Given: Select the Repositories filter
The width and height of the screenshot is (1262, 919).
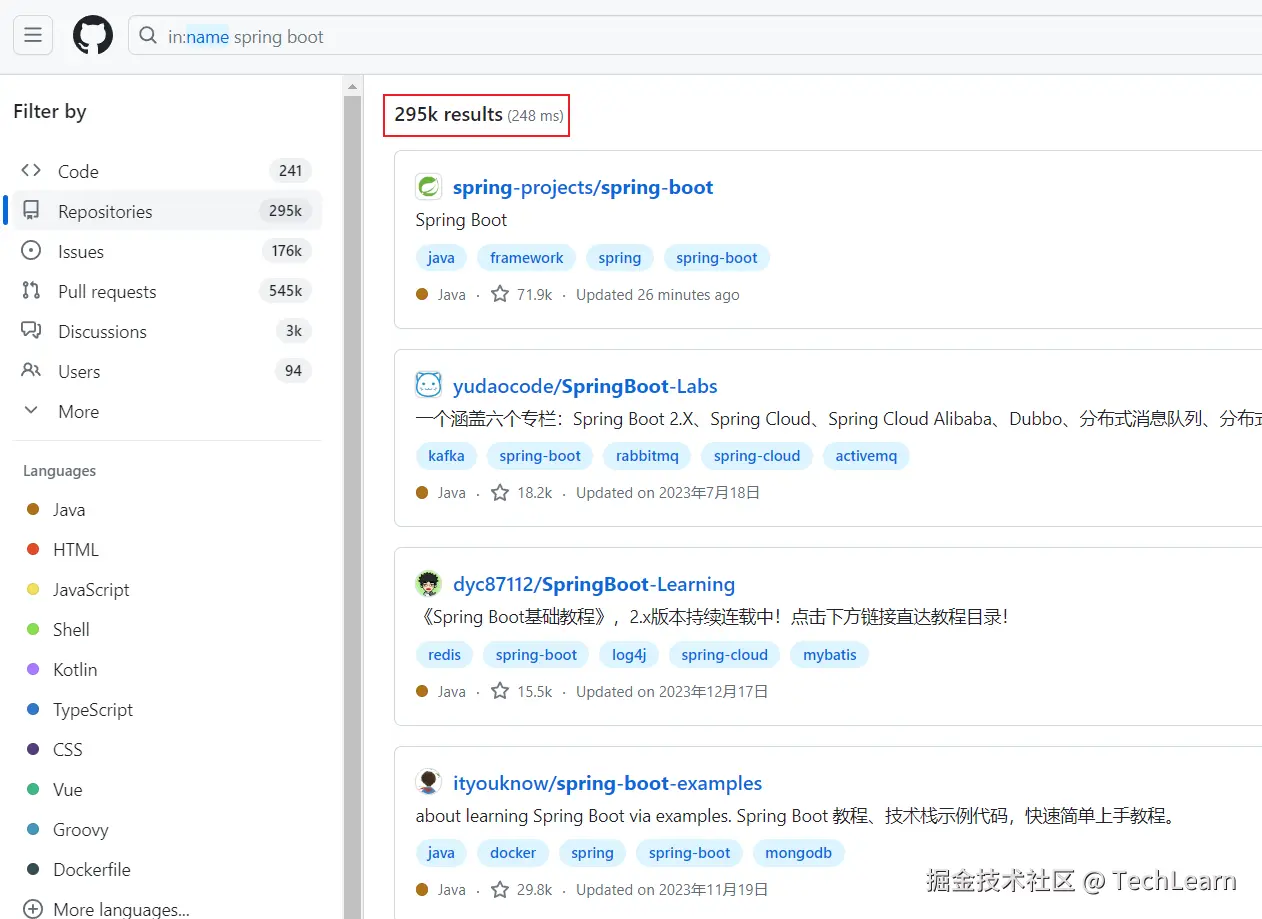Looking at the screenshot, I should pyautogui.click(x=167, y=211).
